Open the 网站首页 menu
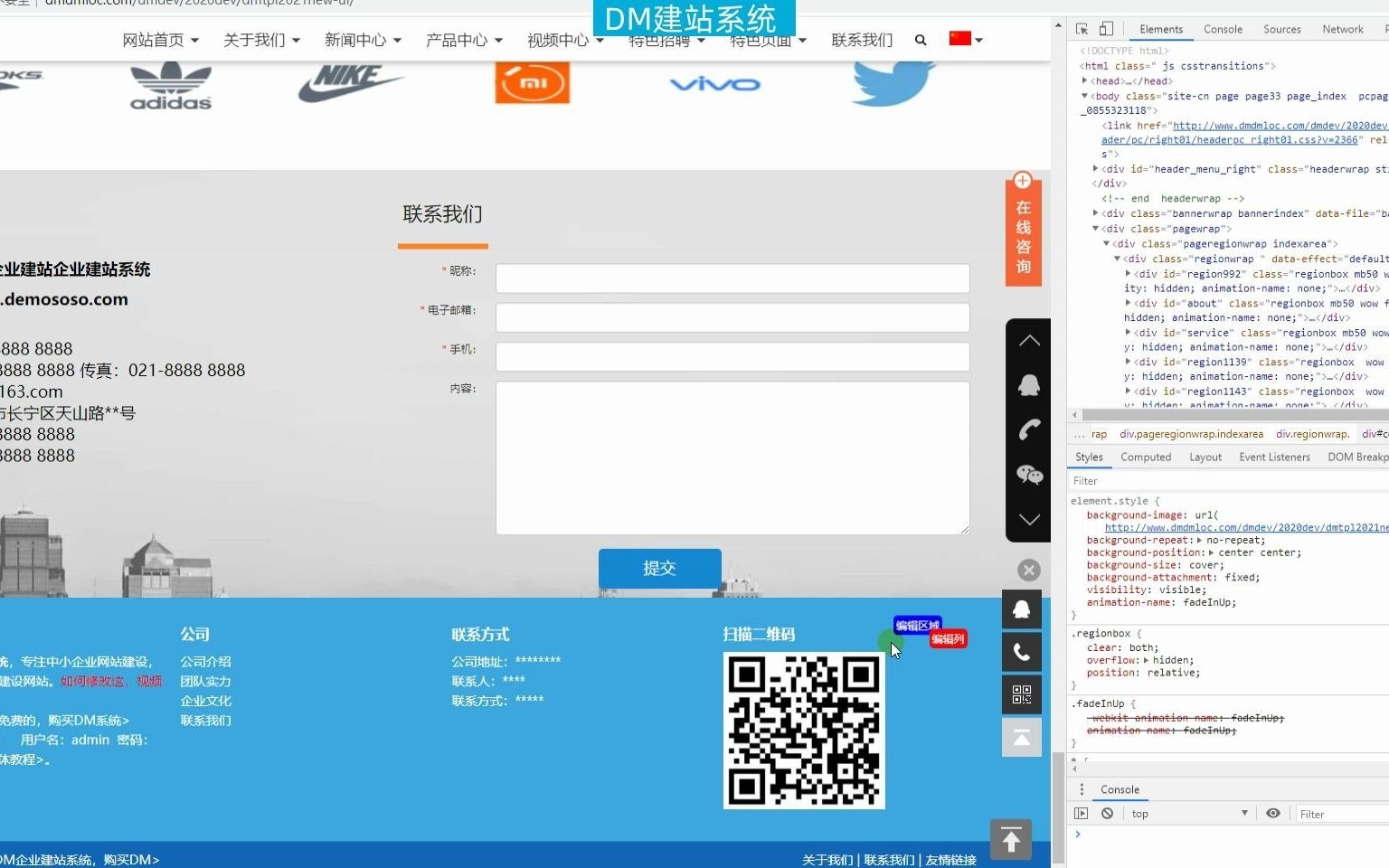Viewport: 1389px width, 868px height. coord(160,40)
